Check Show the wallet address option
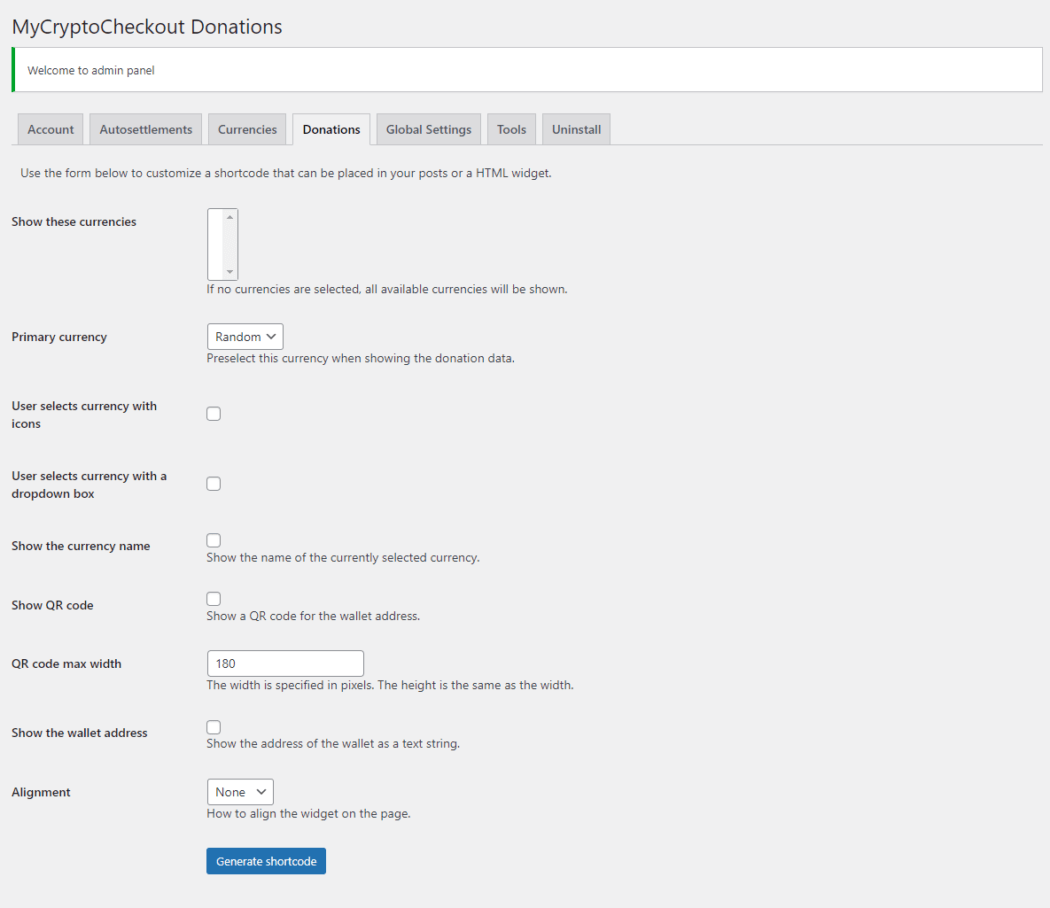The height and width of the screenshot is (908, 1050). point(214,727)
